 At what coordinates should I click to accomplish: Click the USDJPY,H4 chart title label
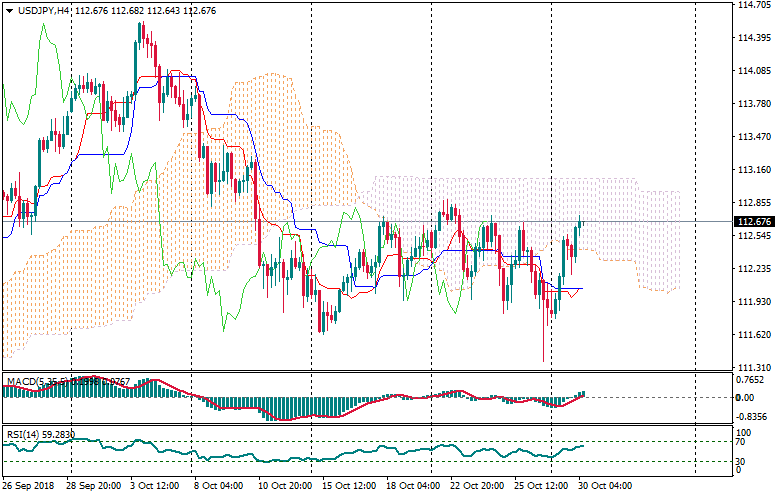coord(44,10)
